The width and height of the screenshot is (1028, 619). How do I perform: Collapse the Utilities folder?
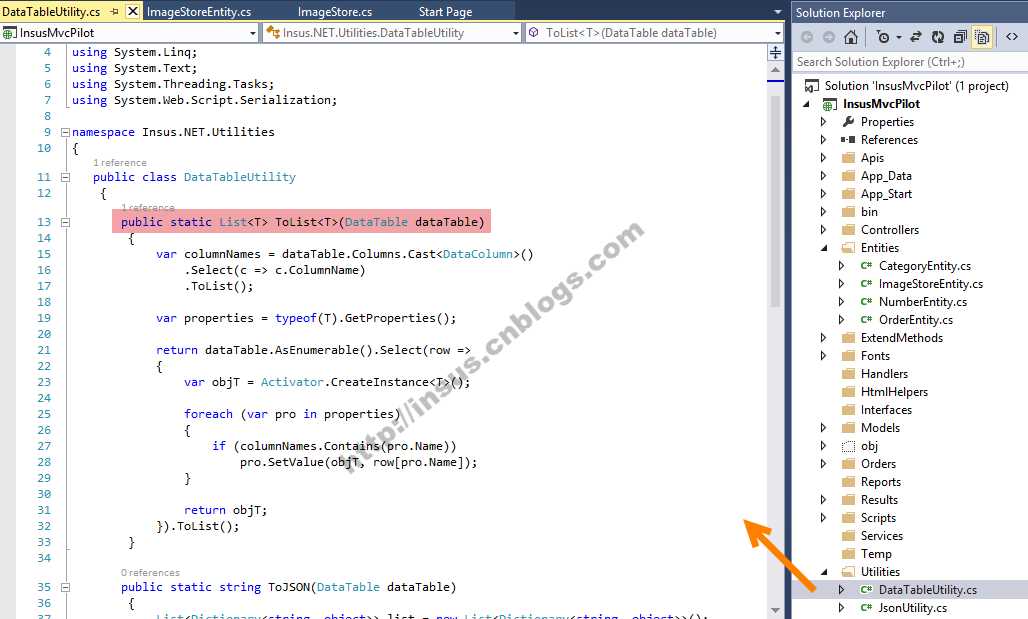click(x=824, y=572)
